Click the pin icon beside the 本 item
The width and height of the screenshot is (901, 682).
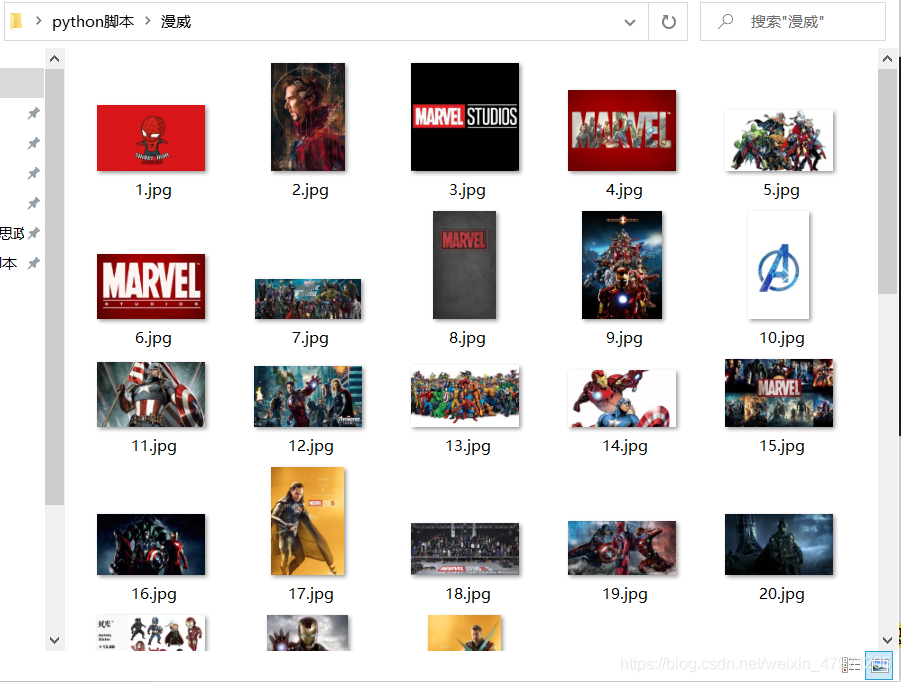click(34, 263)
